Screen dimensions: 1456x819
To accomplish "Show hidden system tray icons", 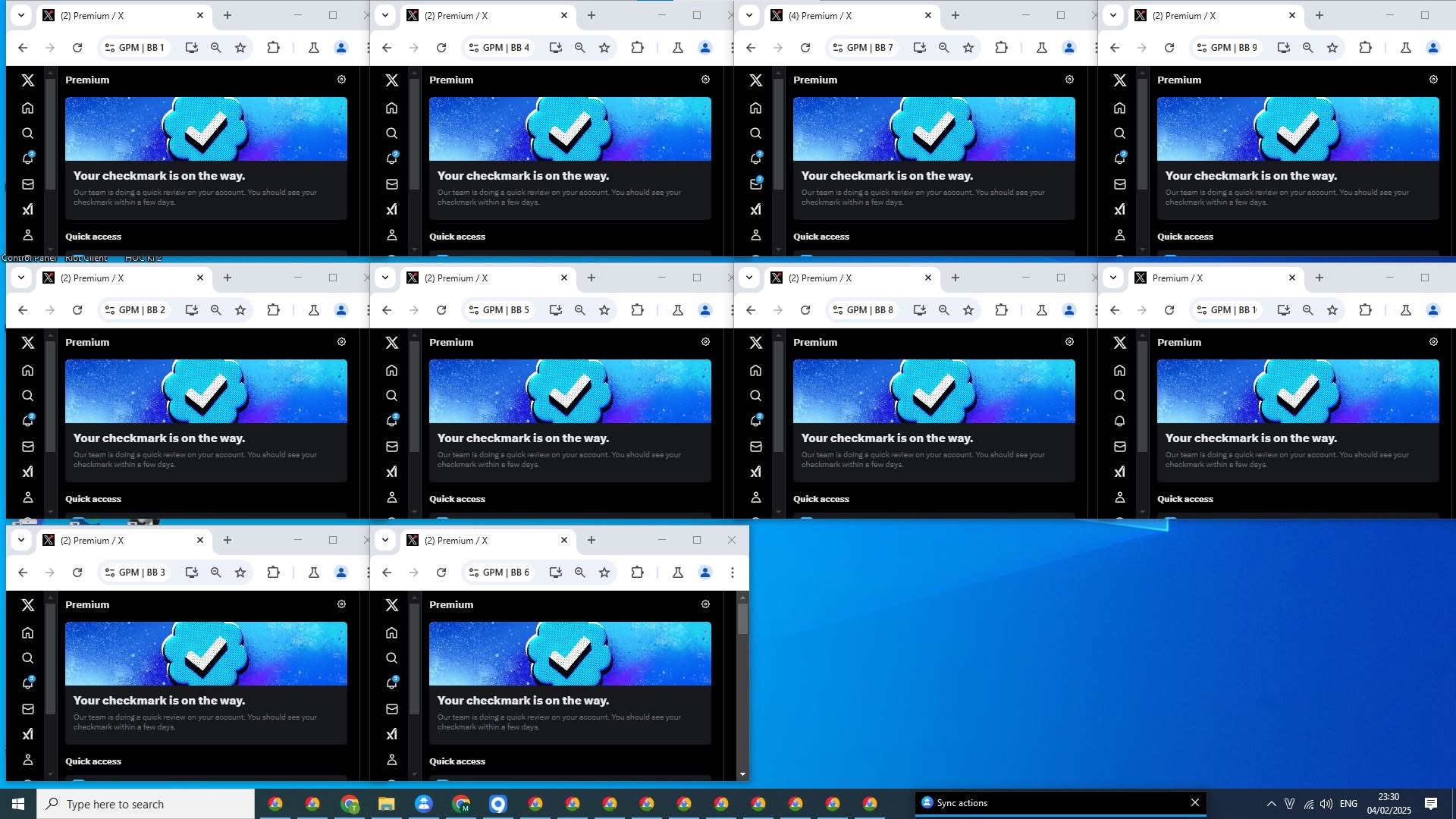I will point(1272,804).
